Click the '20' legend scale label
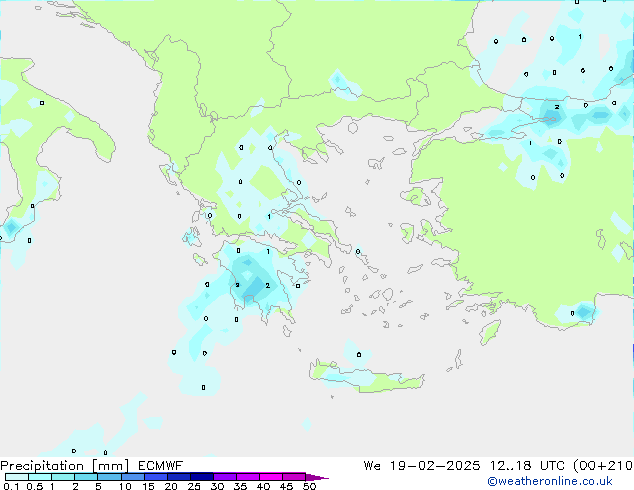Viewport: 634px width, 490px height. tap(171, 486)
